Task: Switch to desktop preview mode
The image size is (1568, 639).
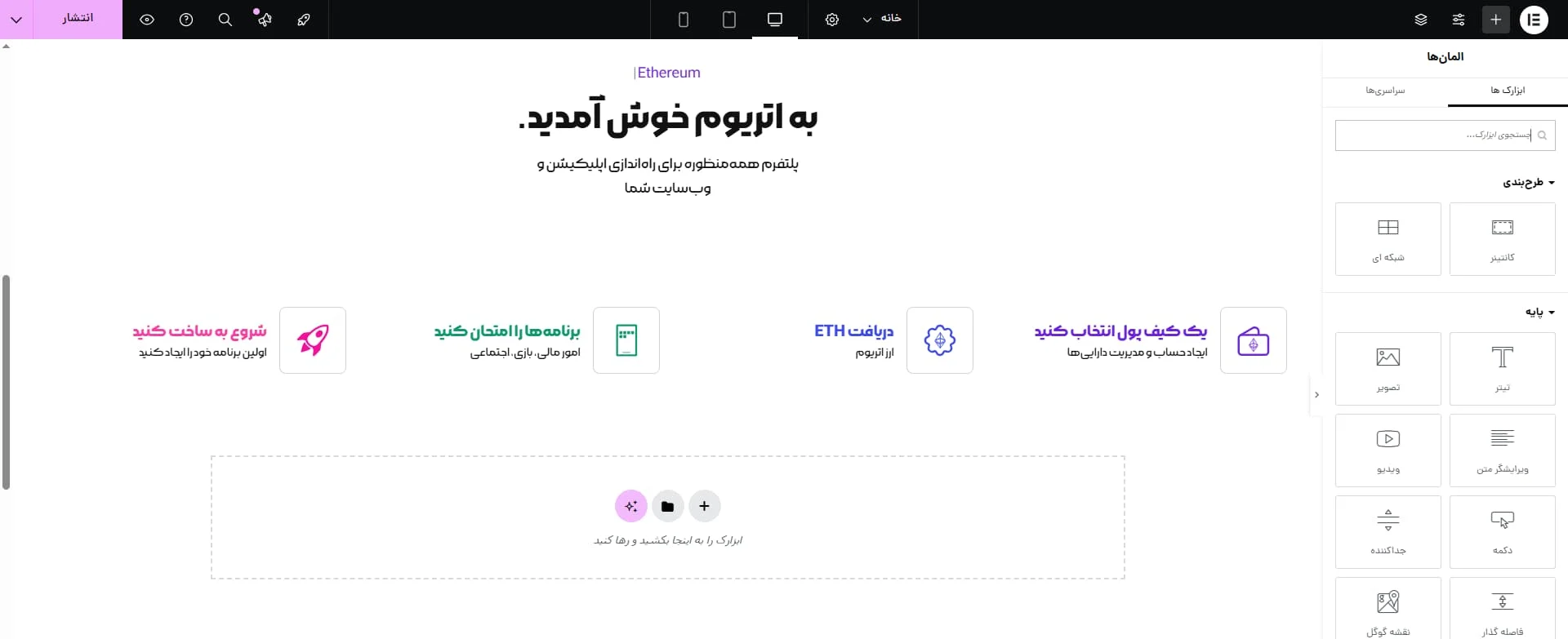Action: point(775,20)
